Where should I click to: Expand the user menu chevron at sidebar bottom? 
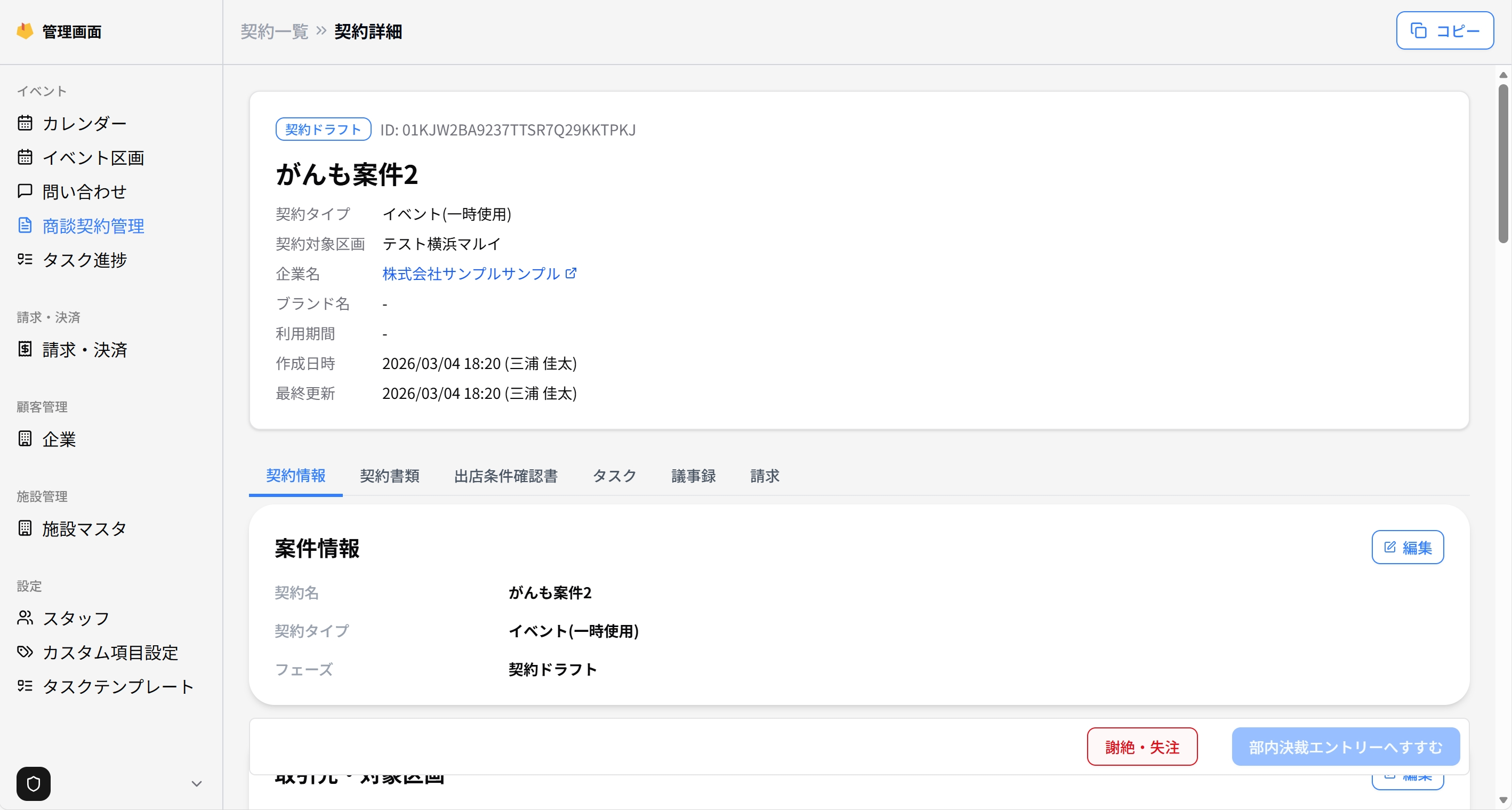point(197,783)
